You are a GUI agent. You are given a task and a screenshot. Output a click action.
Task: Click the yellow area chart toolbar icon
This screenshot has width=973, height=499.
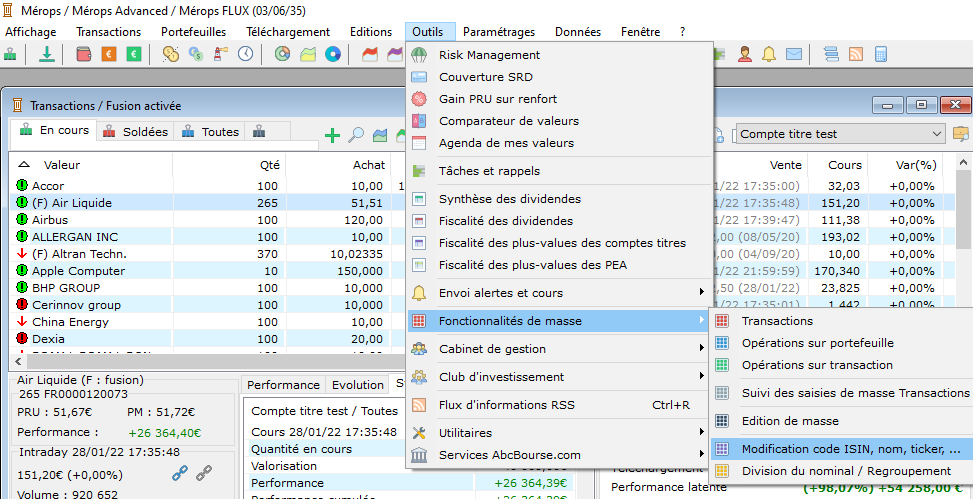[x=308, y=54]
